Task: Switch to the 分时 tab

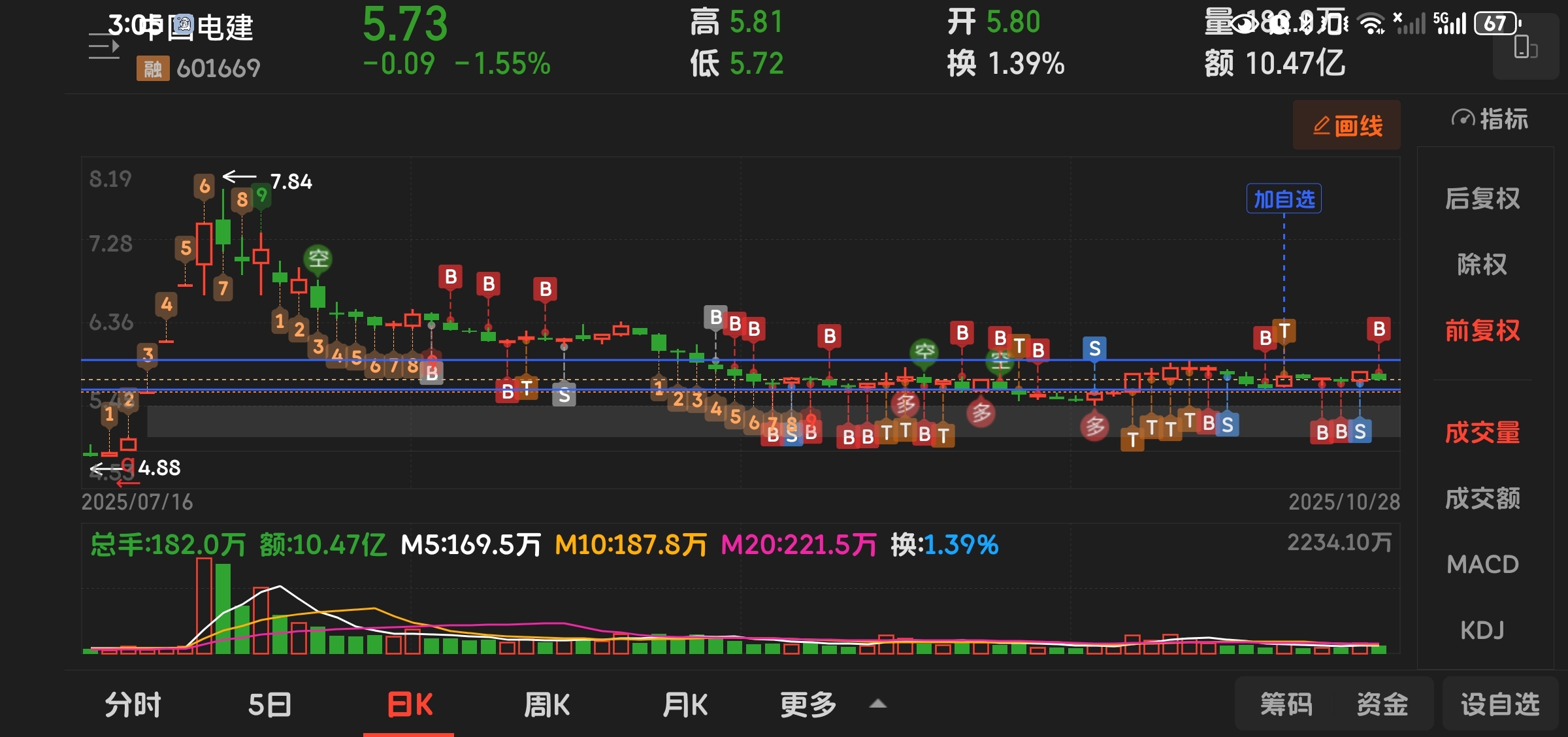Action: click(x=133, y=704)
